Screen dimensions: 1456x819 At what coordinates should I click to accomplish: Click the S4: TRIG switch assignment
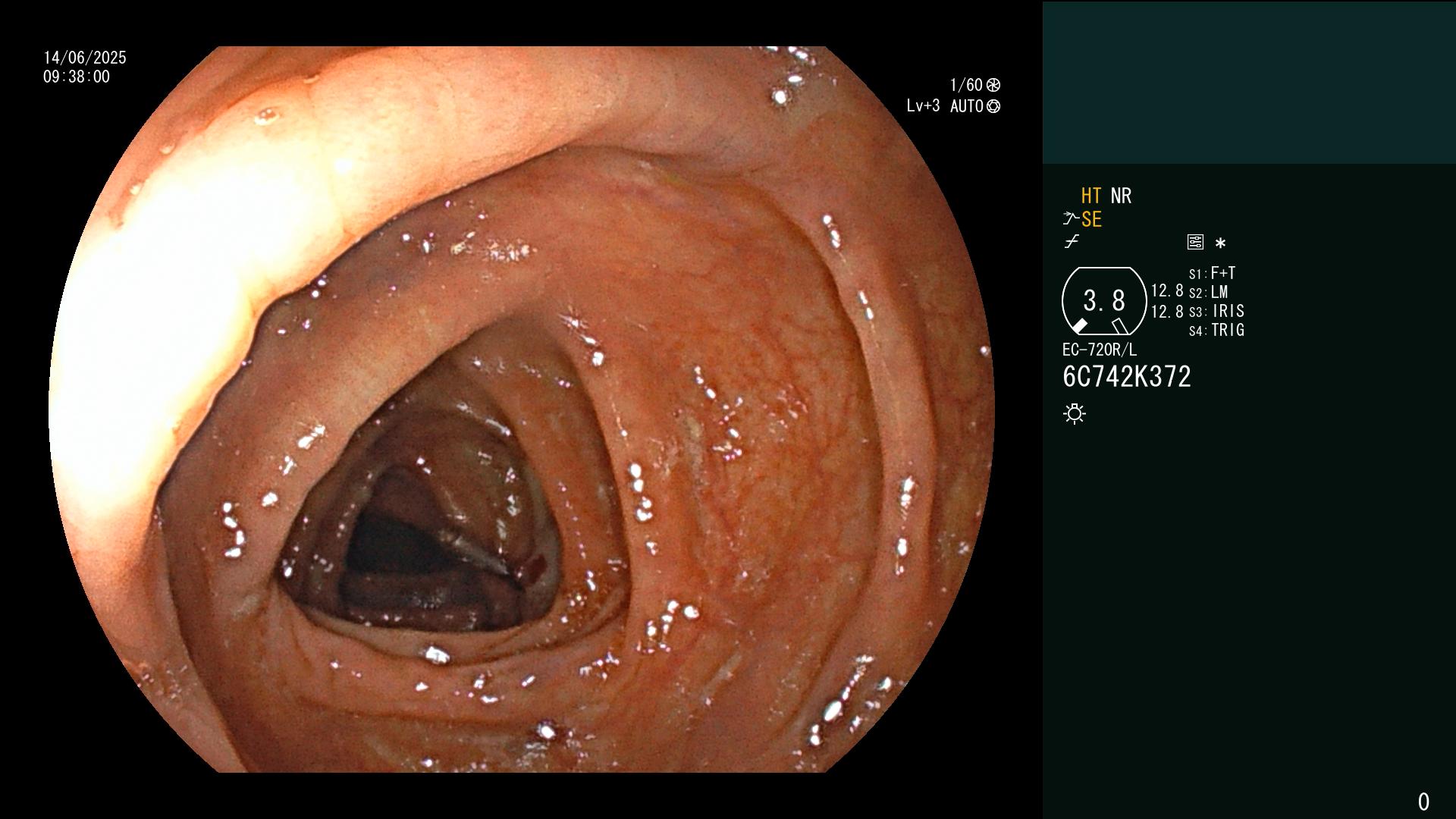1216,330
